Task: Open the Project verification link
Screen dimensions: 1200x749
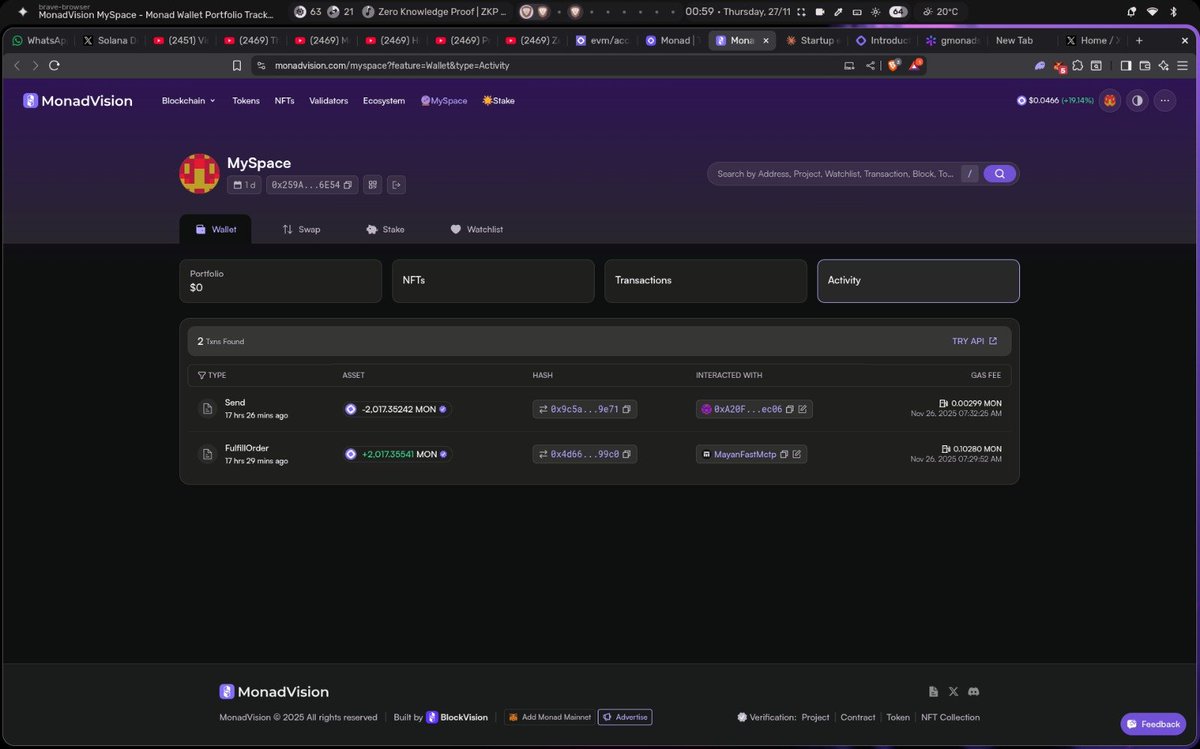Action: tap(815, 717)
